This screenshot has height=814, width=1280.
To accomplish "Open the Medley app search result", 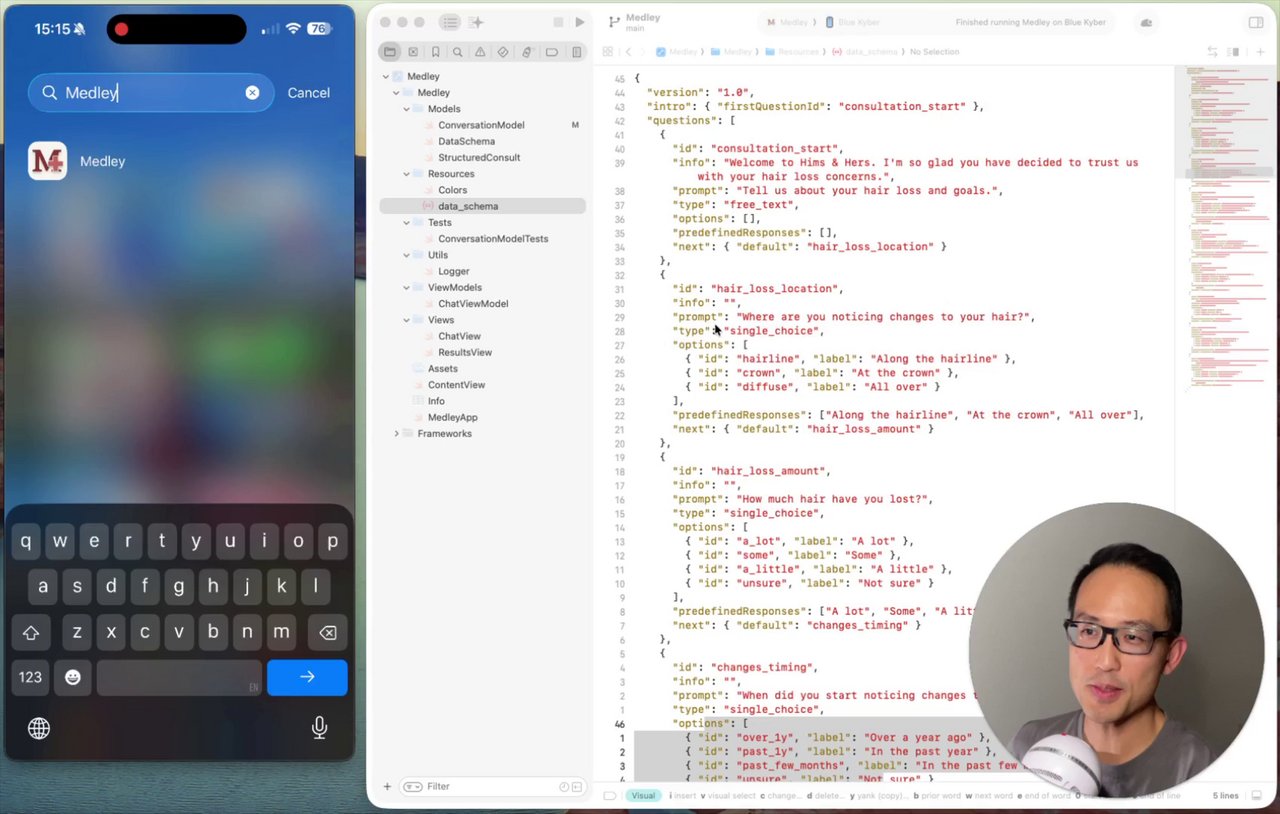I will 77,161.
